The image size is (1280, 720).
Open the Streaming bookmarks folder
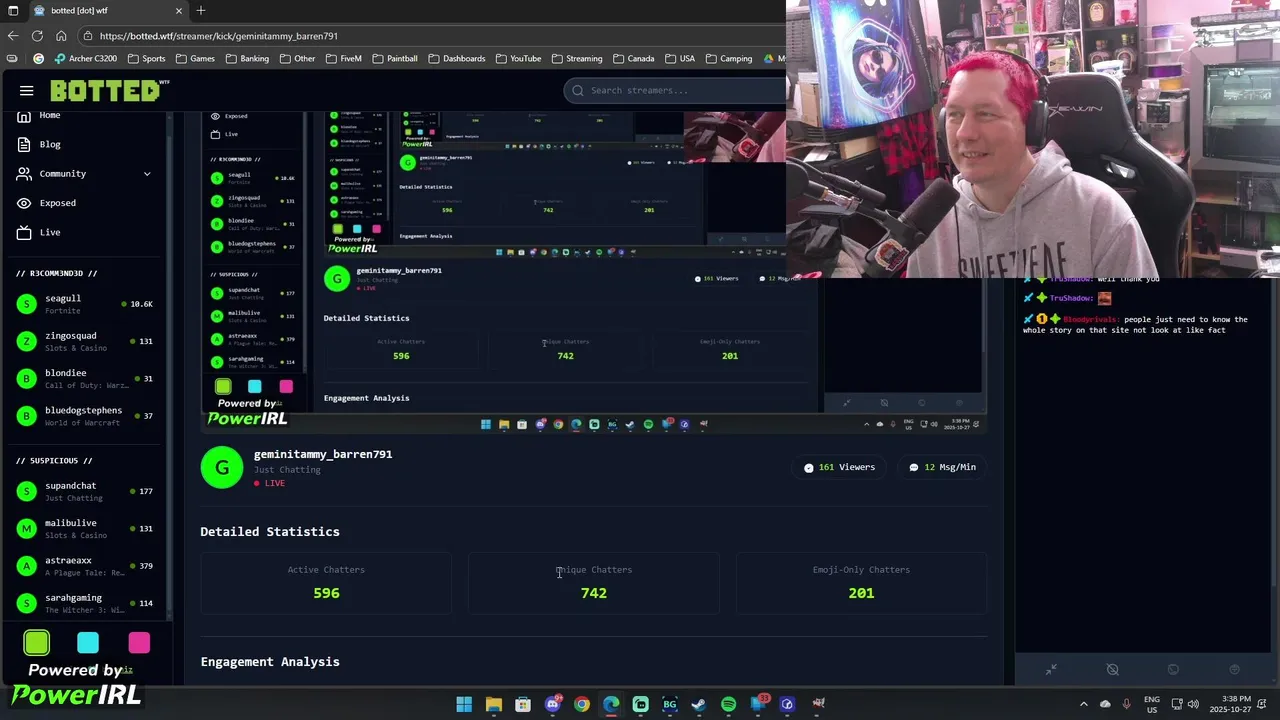[577, 59]
